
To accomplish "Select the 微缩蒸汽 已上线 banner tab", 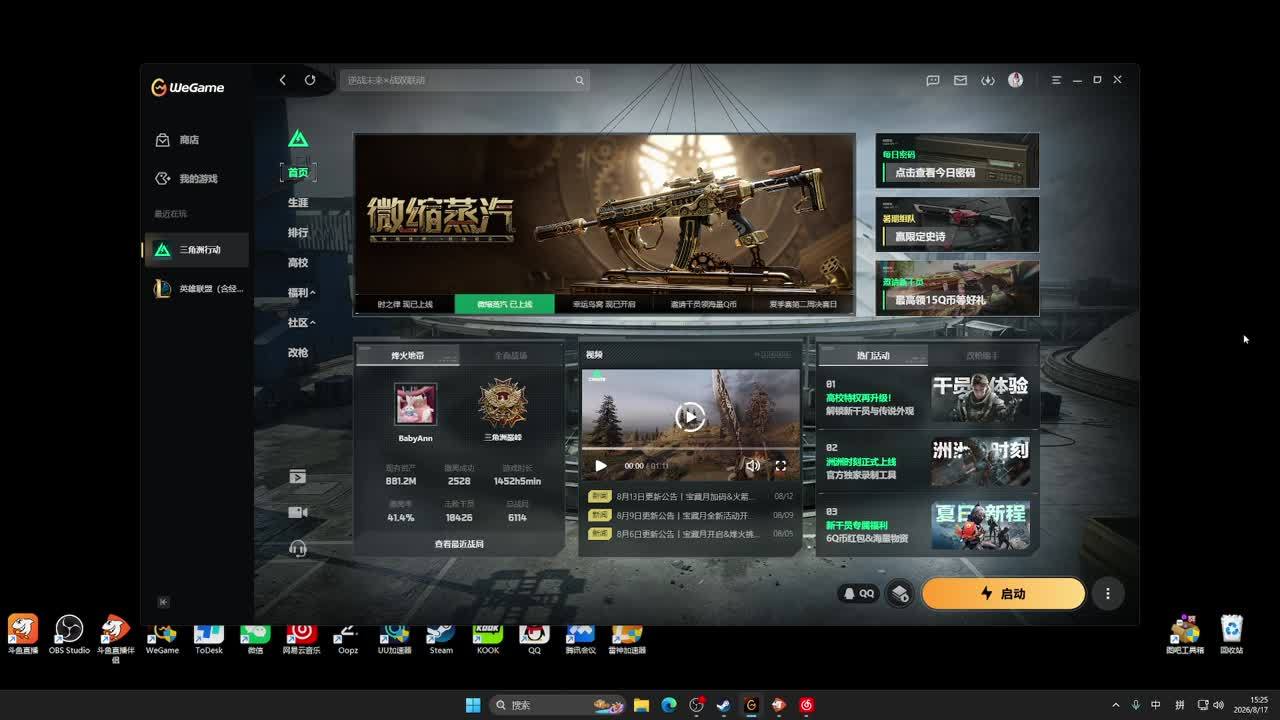I will [505, 304].
